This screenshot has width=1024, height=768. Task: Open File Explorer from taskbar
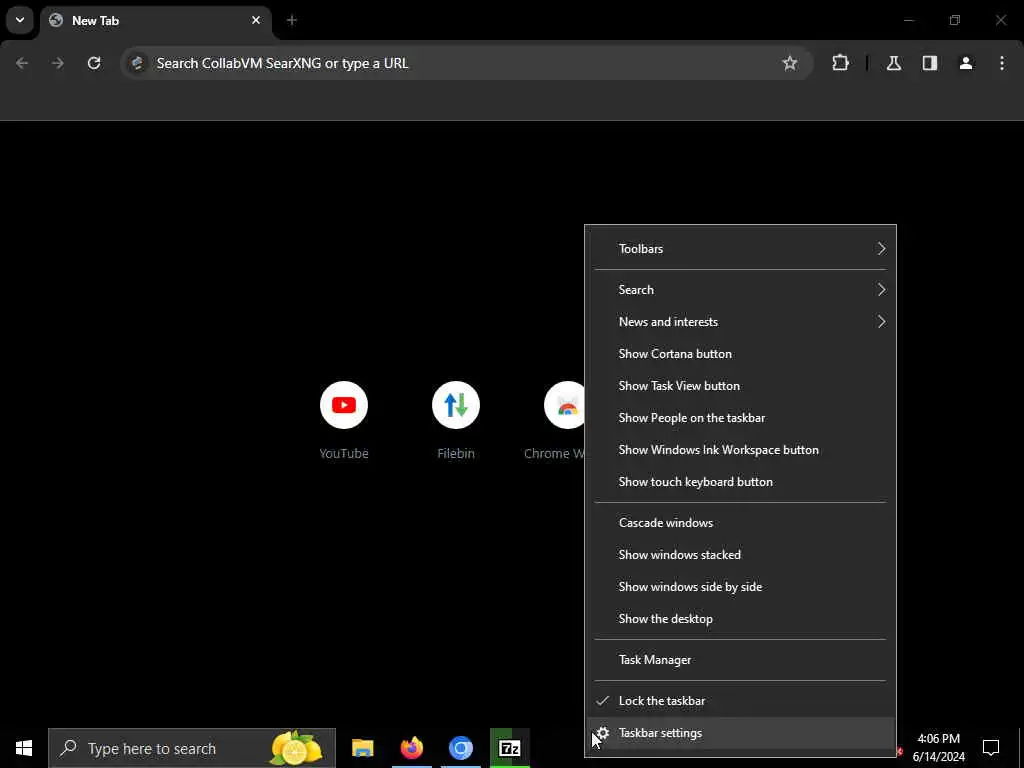362,748
